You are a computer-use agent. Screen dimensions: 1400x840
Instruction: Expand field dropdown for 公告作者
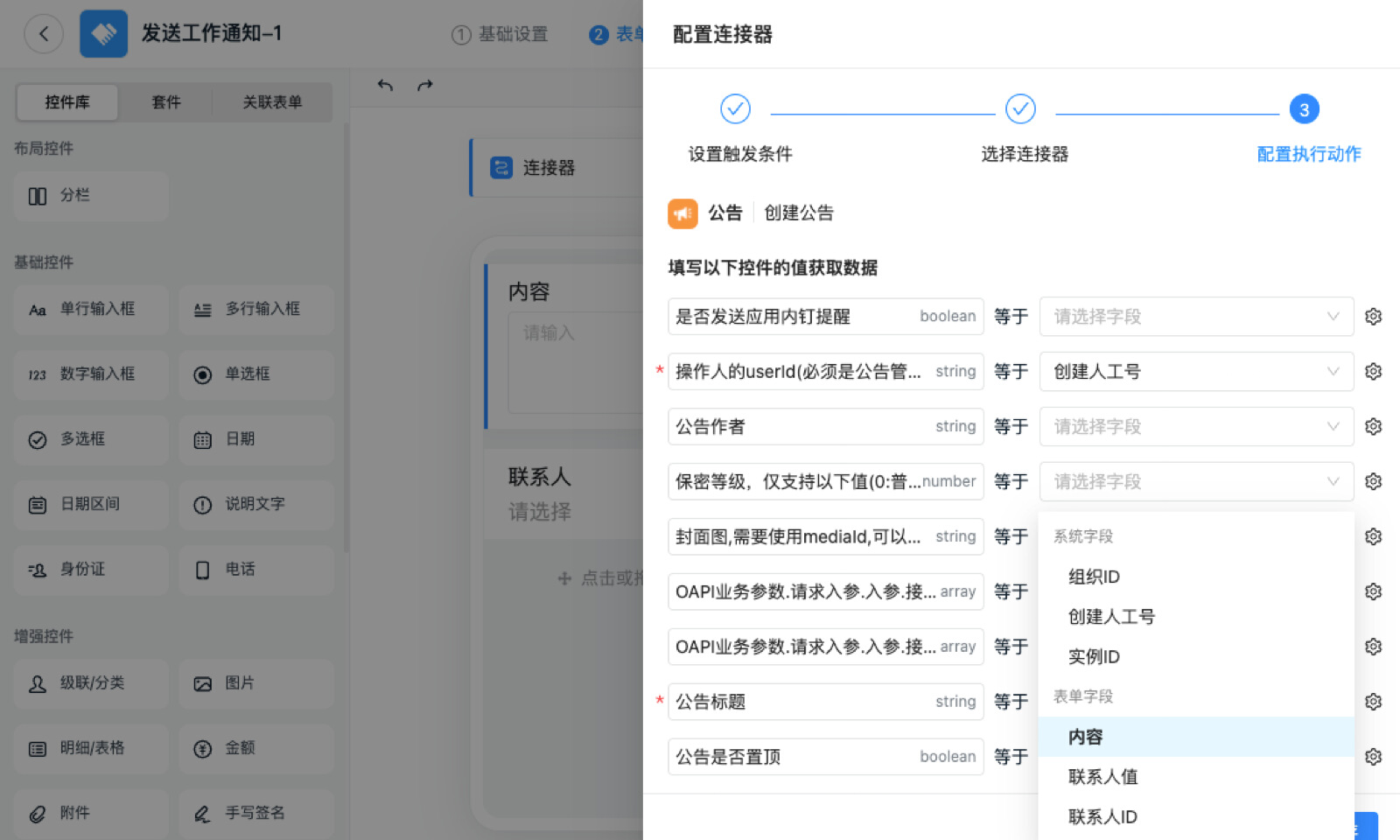pyautogui.click(x=1196, y=426)
